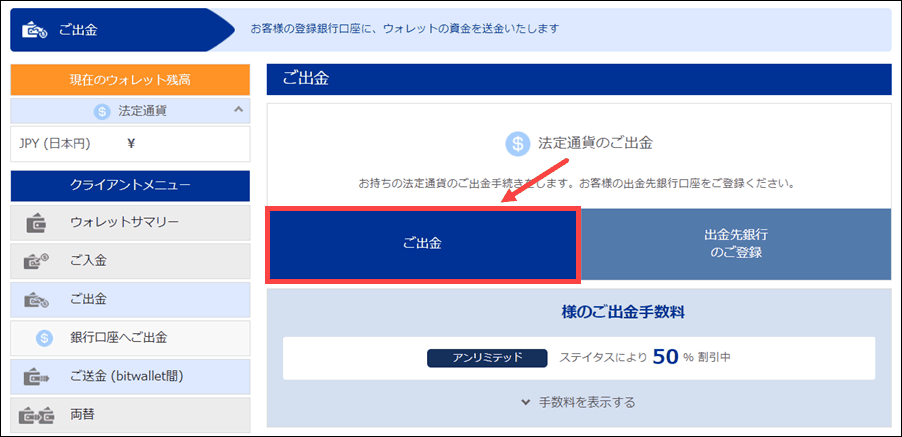Click the ご出金 title bar of the main panel

coord(578,78)
